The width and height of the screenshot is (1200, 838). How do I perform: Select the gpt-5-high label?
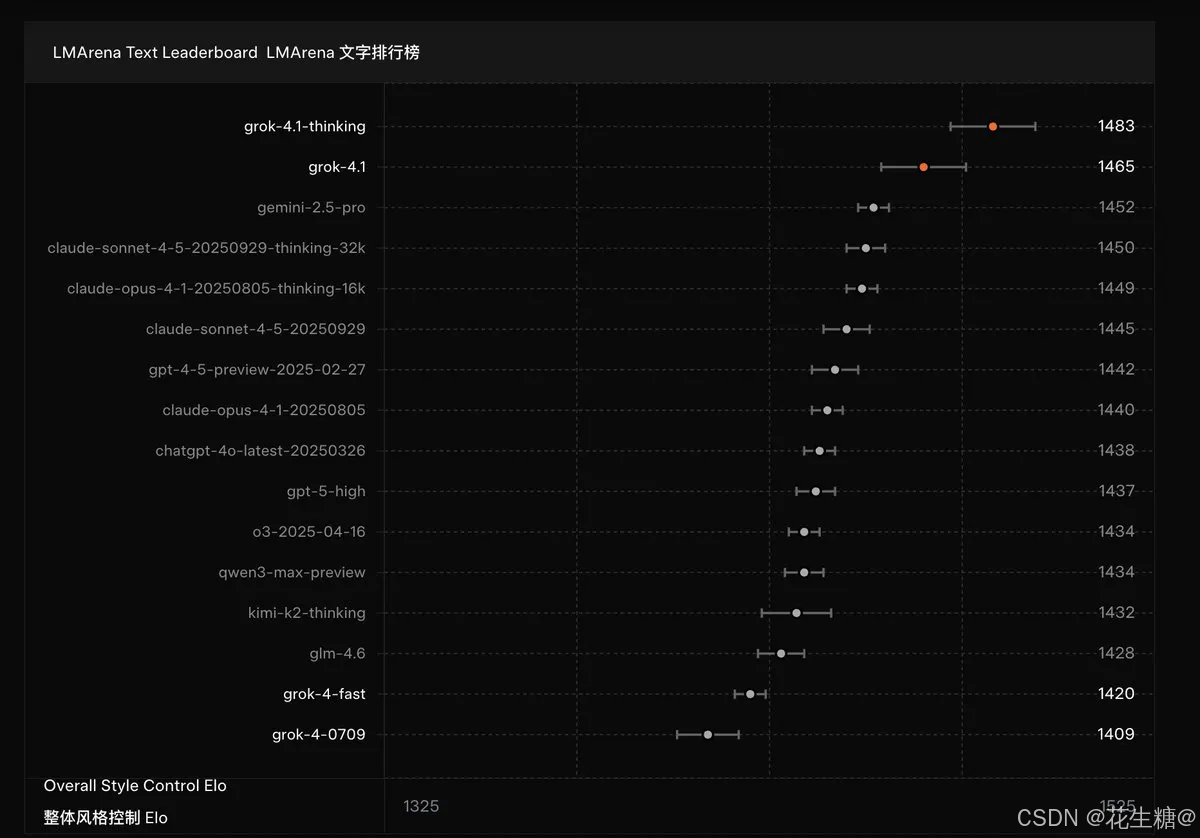coord(326,491)
